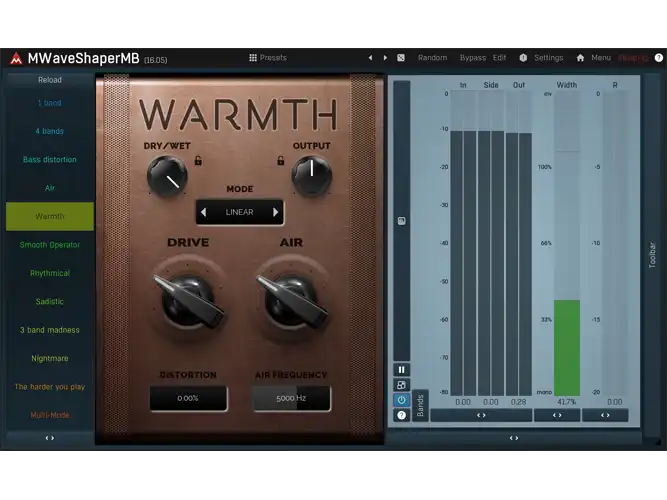Select The harder you play preset
Image resolution: width=667 pixels, height=500 pixels.
pos(50,387)
